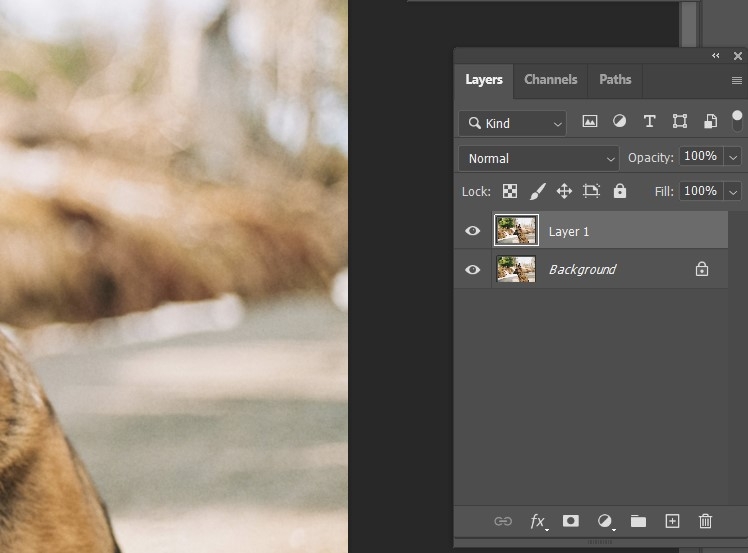
Task: Filter layers by adjustment layers icon
Action: pyautogui.click(x=619, y=121)
